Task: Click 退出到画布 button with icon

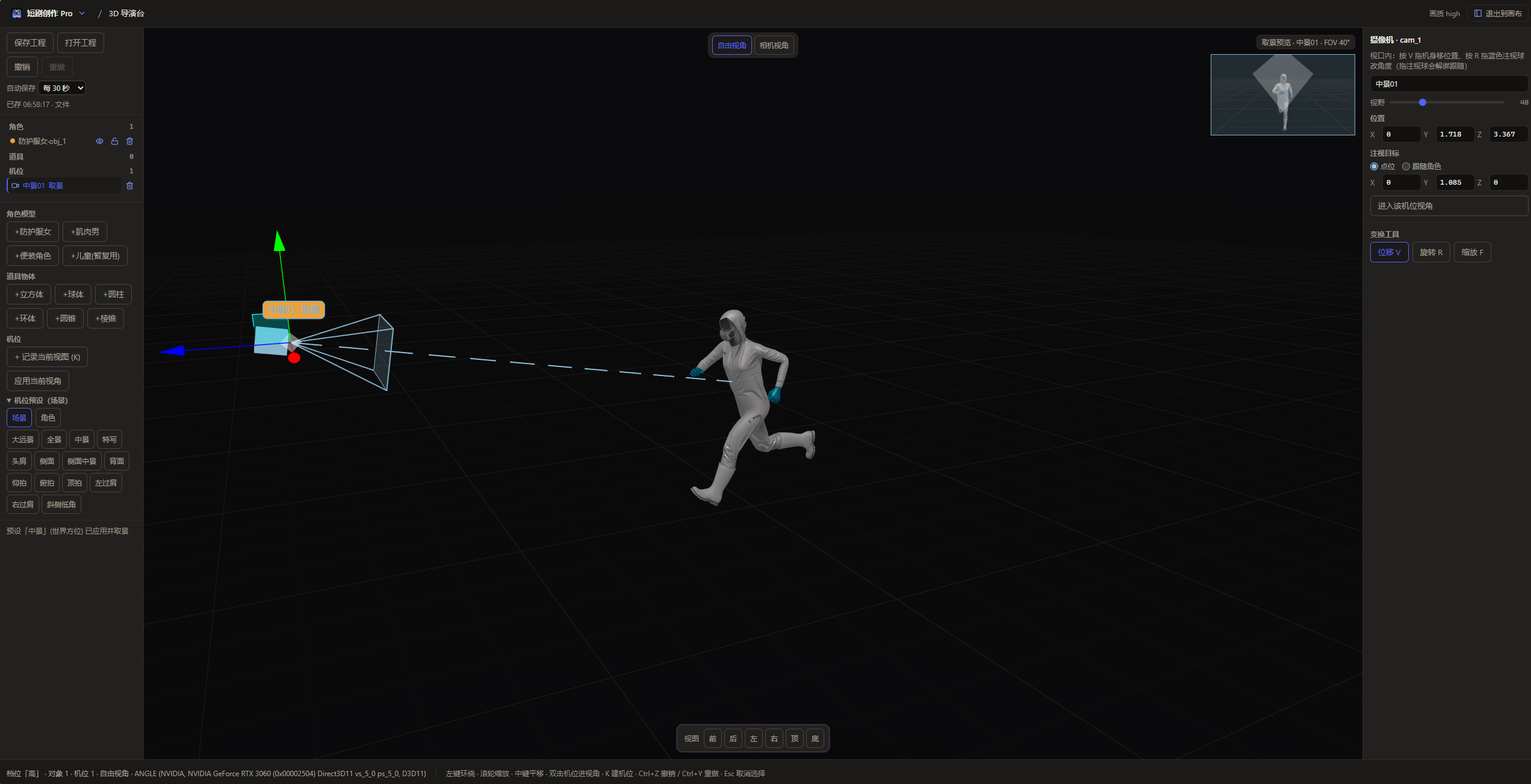Action: (1498, 13)
